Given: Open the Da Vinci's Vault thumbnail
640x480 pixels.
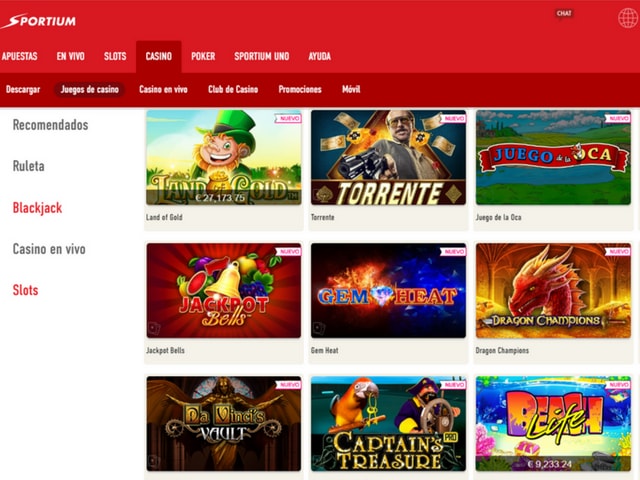Looking at the screenshot, I should click(224, 424).
